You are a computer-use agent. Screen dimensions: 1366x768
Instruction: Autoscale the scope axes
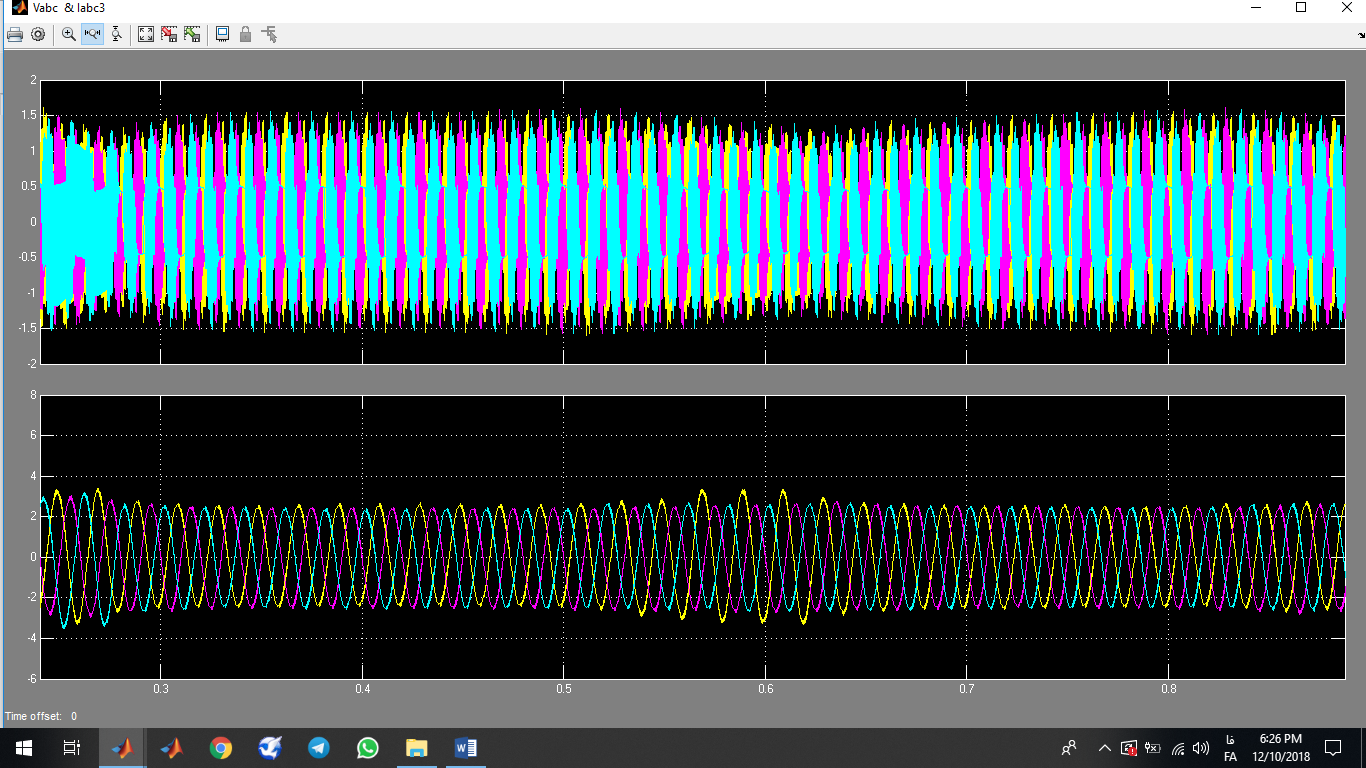(146, 34)
